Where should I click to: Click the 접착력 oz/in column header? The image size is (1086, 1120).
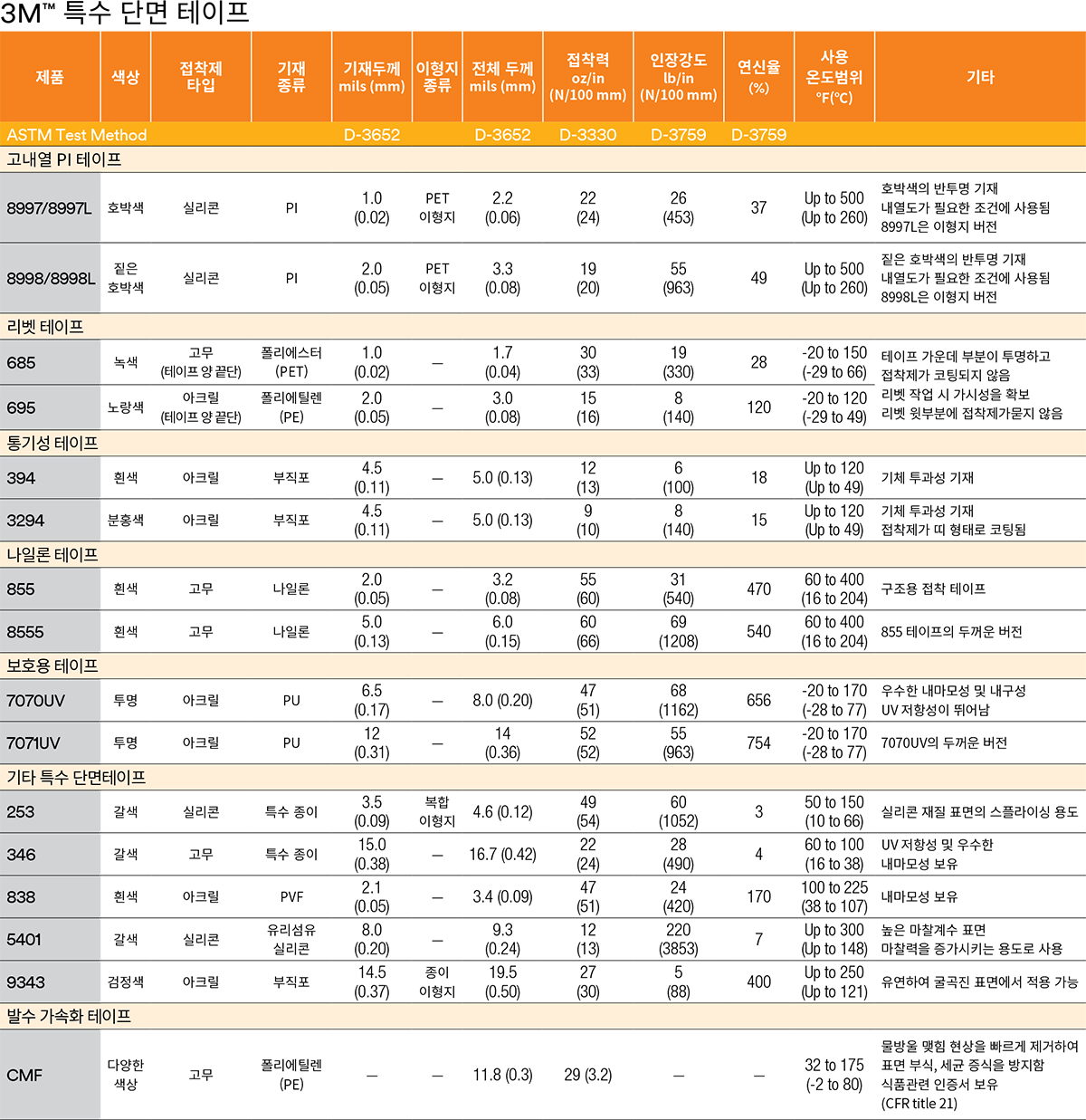coord(587,77)
